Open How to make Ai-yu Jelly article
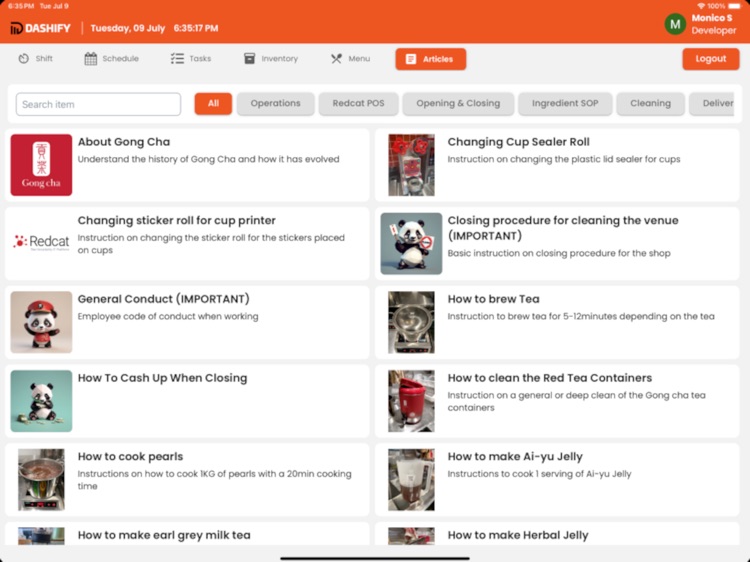Screen dimensions: 750x562 click(x=557, y=479)
